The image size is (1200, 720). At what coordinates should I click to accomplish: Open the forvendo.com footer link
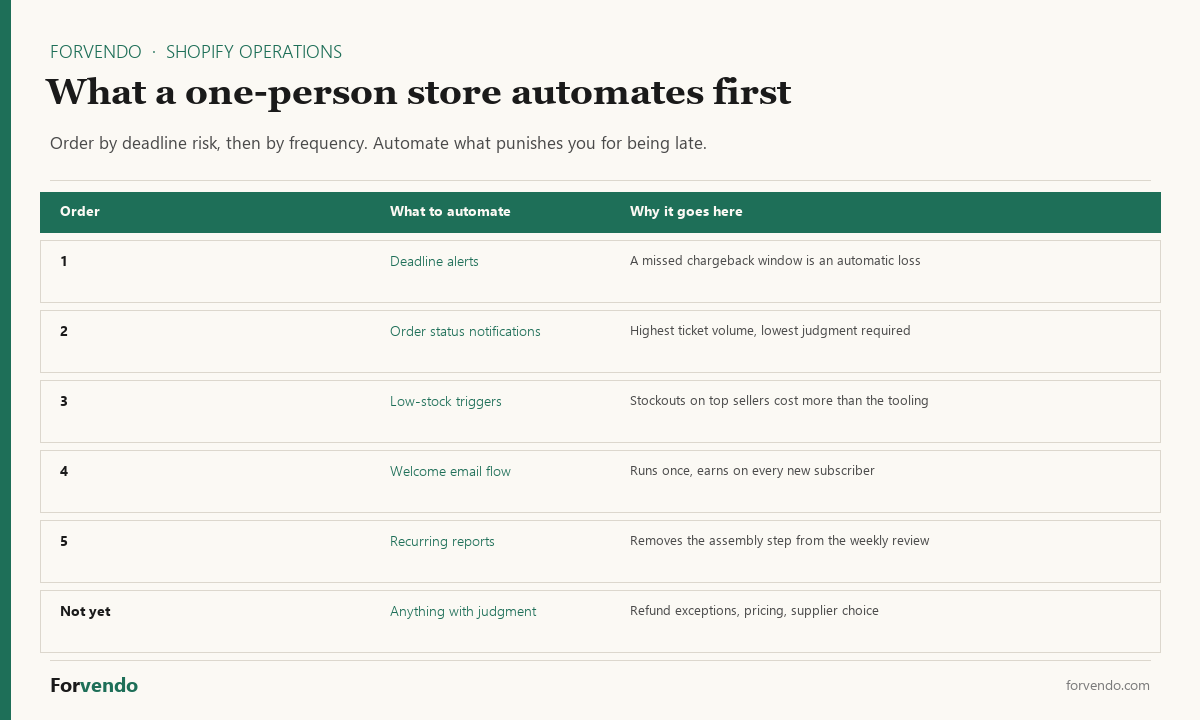(x=1108, y=685)
